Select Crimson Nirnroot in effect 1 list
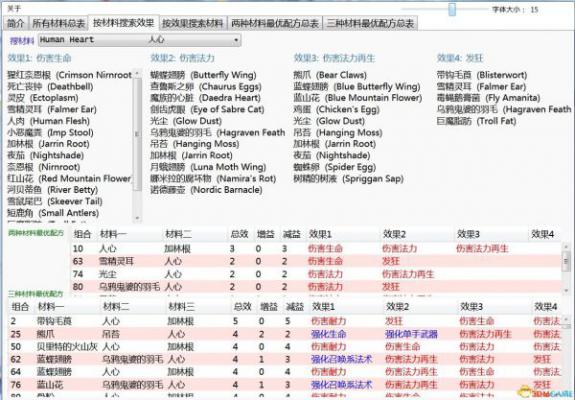 point(70,75)
